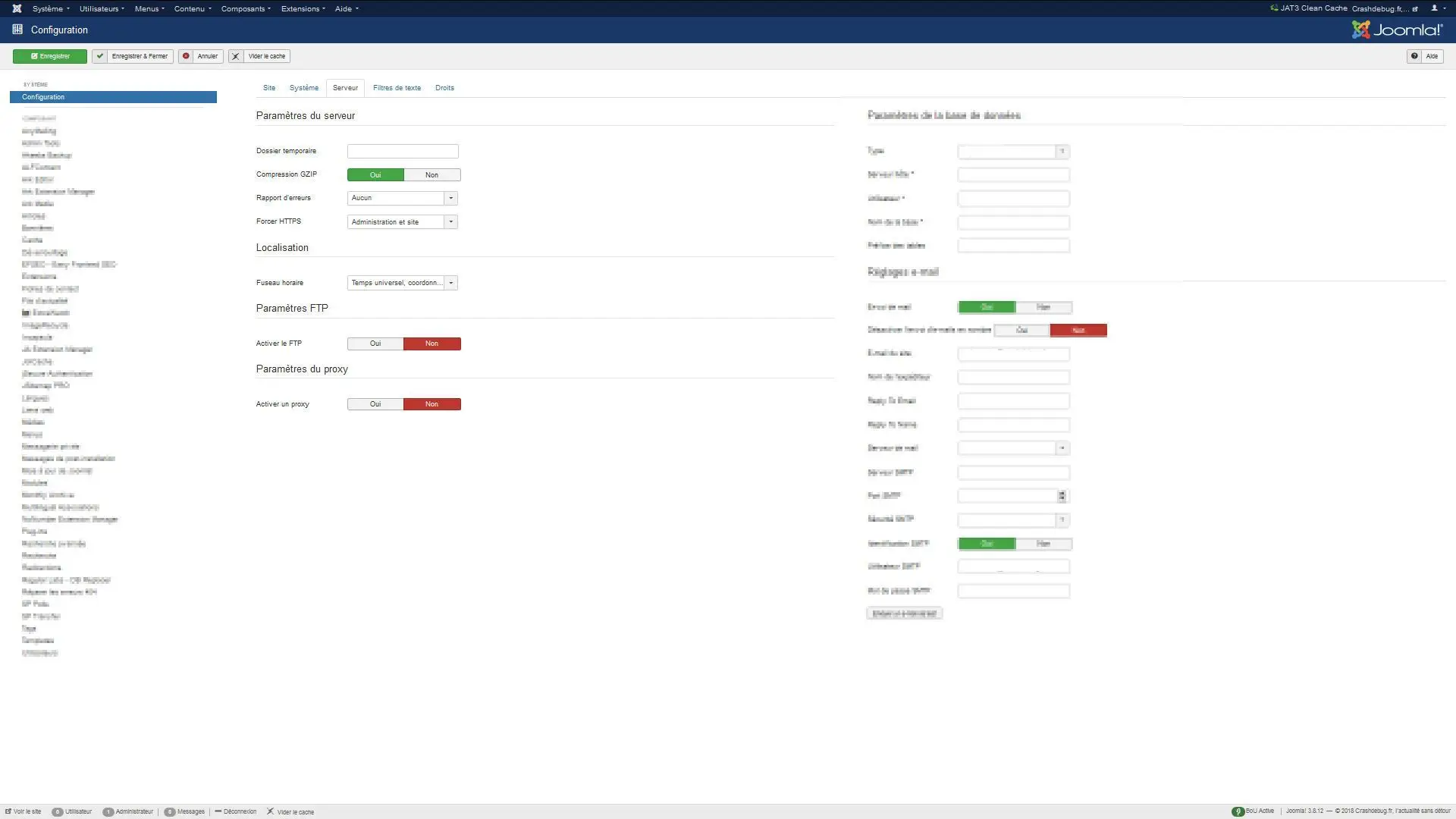Click the footer Administrateur count badge
1456x819 pixels.
[x=108, y=811]
